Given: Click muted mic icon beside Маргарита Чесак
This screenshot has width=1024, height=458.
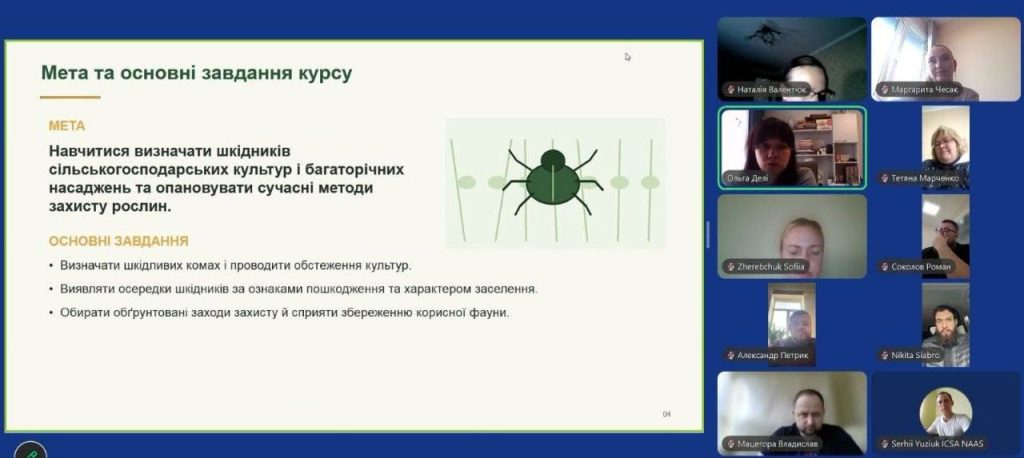Looking at the screenshot, I should click(x=884, y=90).
